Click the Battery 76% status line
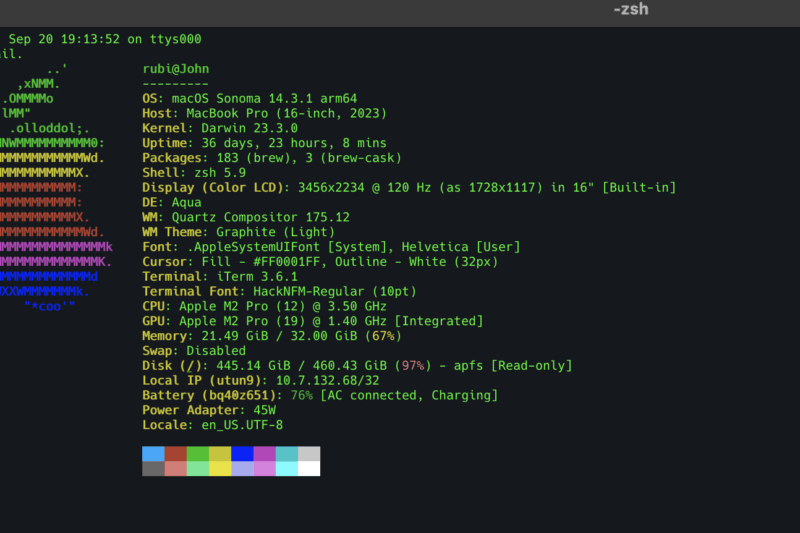 pyautogui.click(x=320, y=396)
